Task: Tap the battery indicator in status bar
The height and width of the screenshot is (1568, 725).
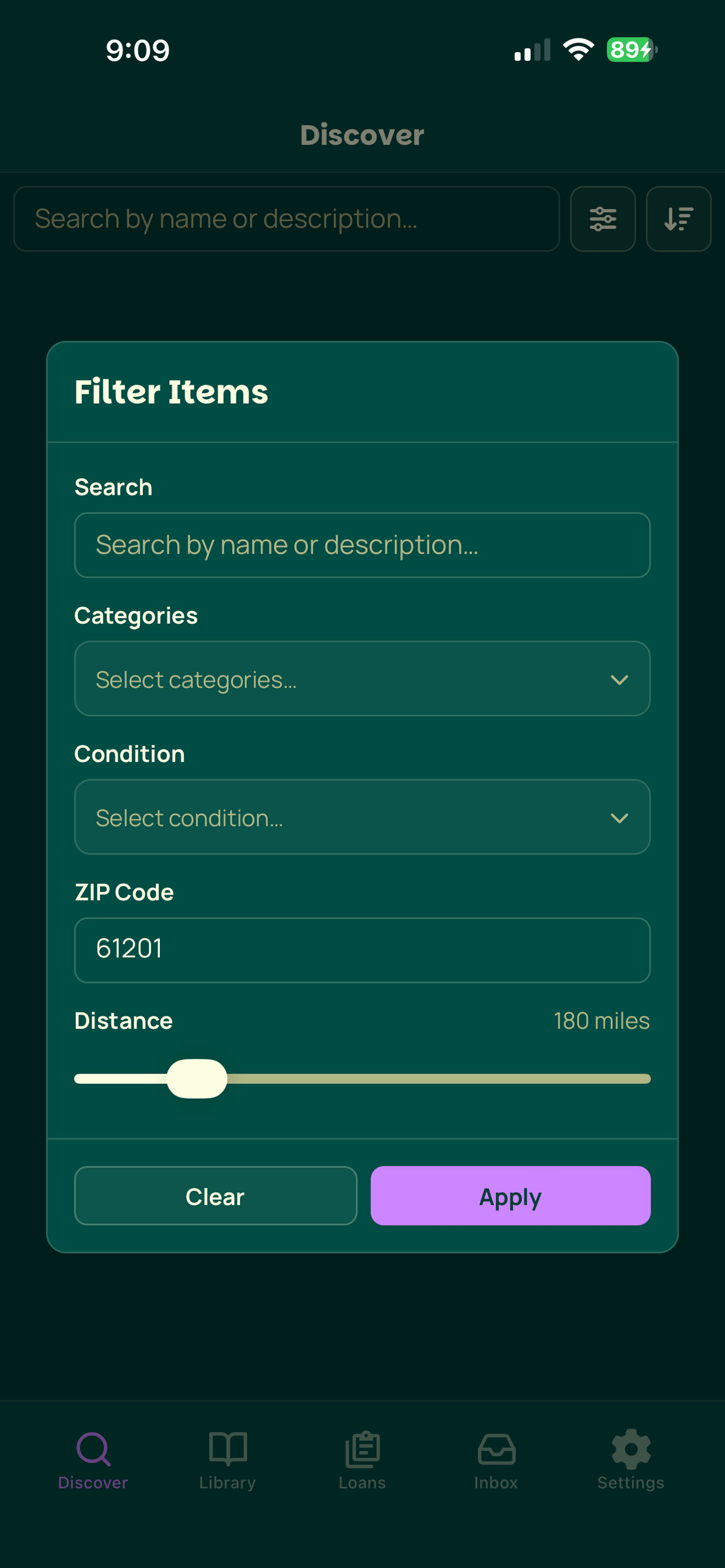Action: pyautogui.click(x=631, y=50)
